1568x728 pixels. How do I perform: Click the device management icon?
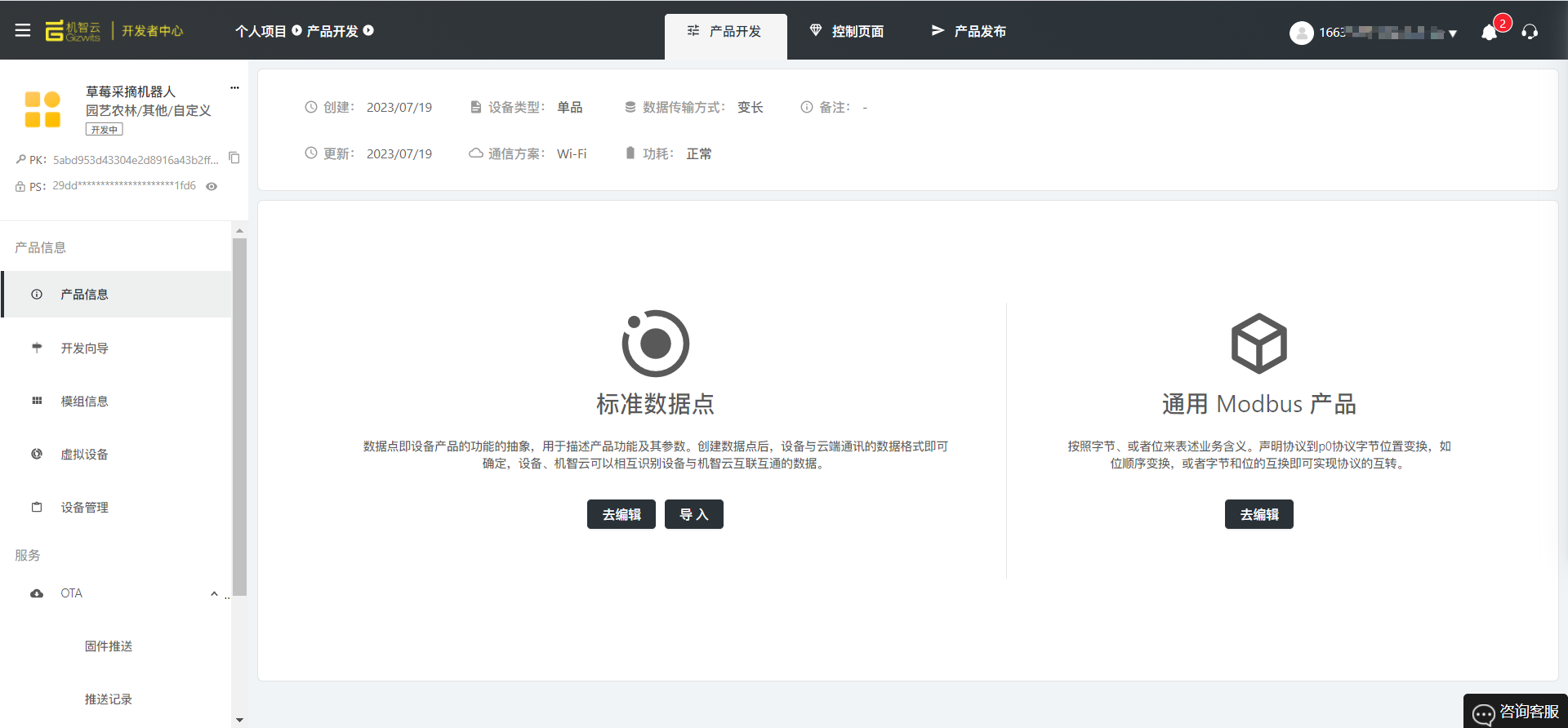click(x=37, y=507)
